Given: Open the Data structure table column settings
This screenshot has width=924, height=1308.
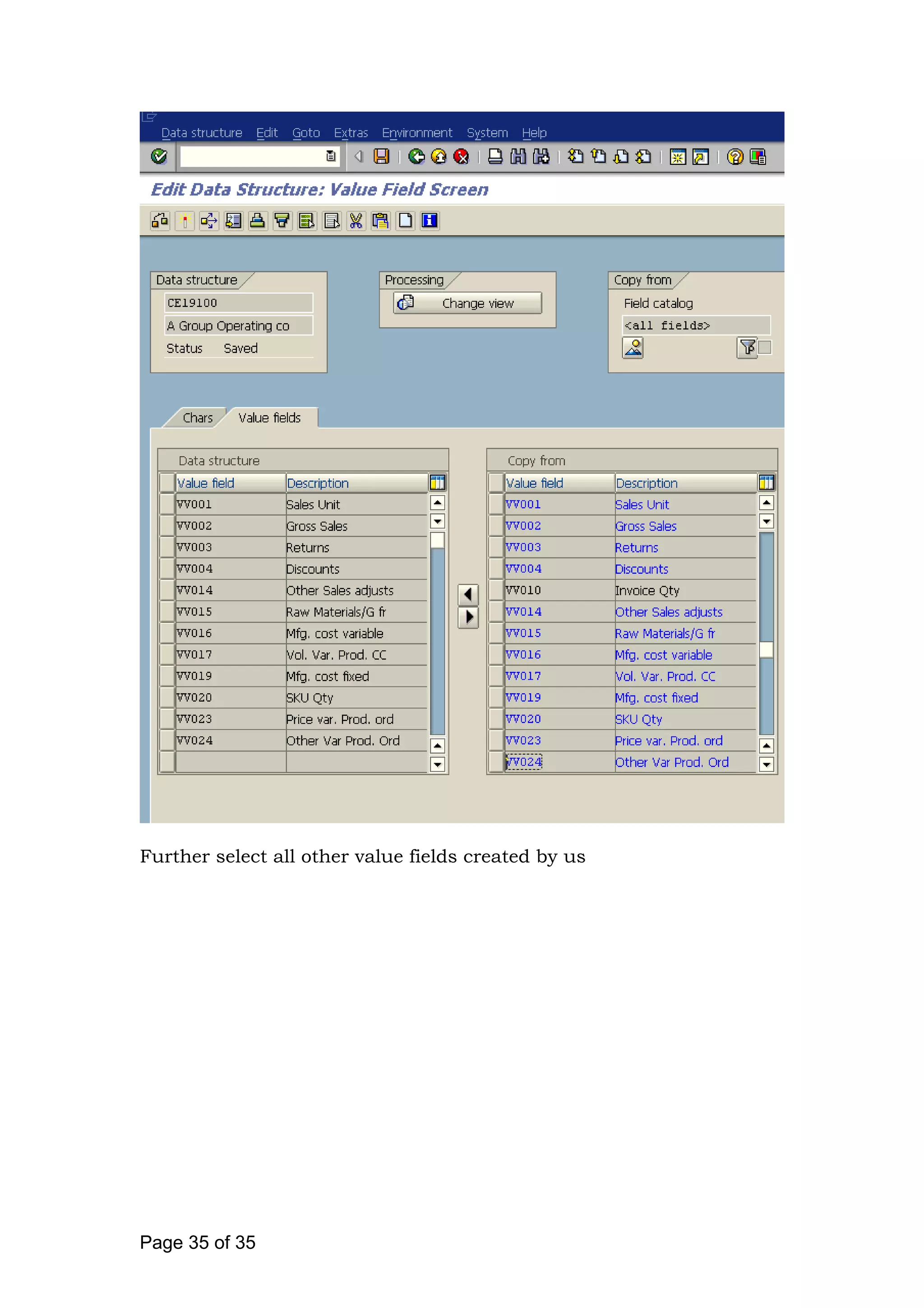Looking at the screenshot, I should 437,482.
